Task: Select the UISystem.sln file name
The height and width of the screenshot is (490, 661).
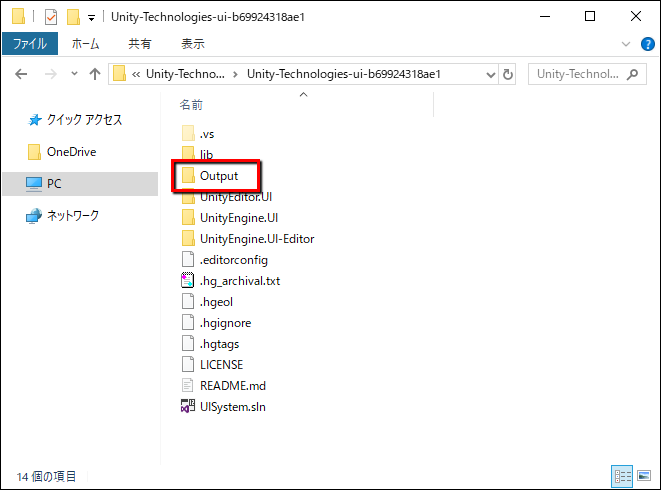Action: (233, 407)
